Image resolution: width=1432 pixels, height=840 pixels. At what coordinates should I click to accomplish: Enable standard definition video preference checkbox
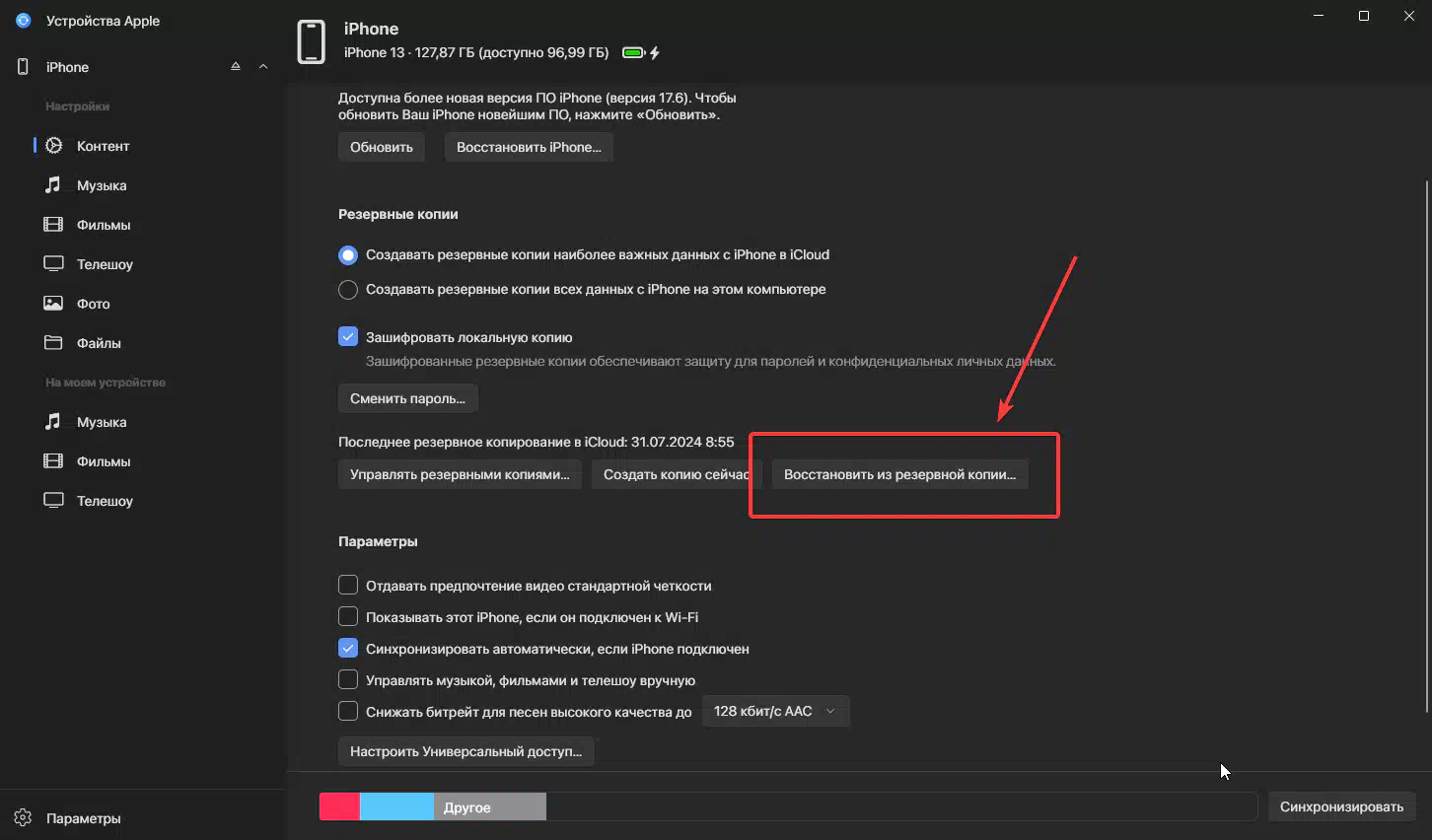click(x=348, y=585)
